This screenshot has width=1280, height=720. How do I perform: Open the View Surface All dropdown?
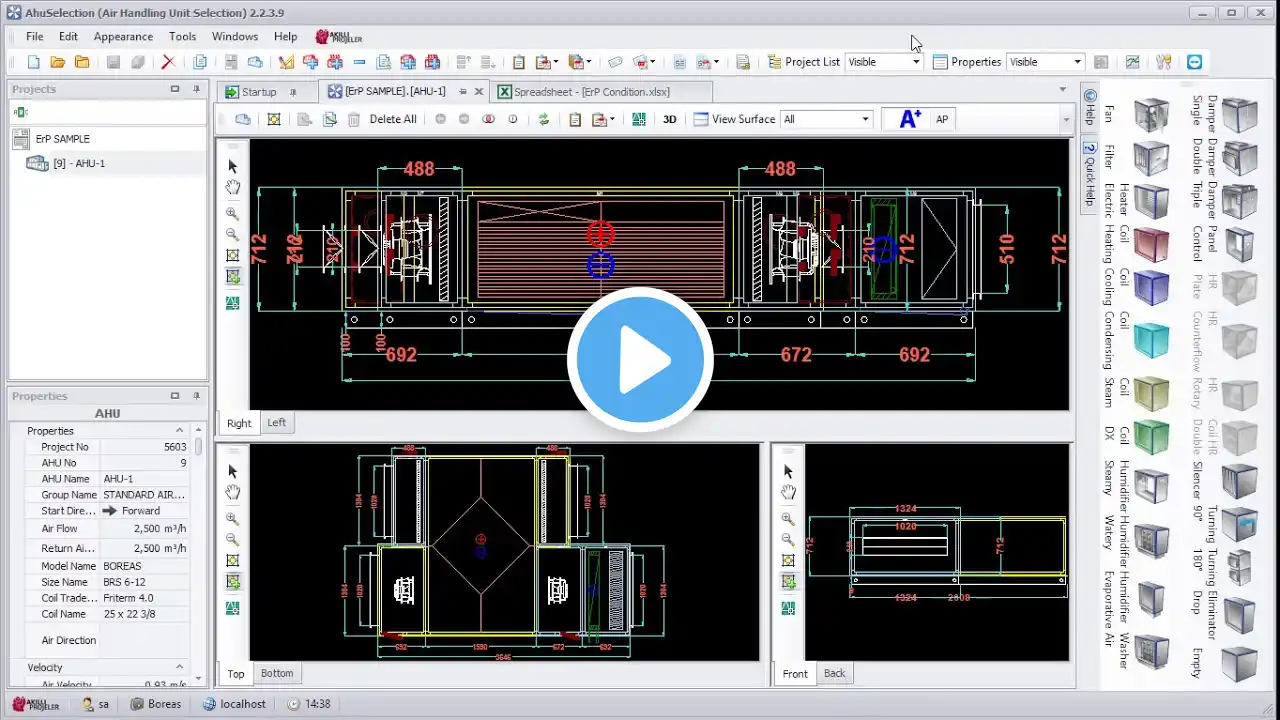[865, 119]
